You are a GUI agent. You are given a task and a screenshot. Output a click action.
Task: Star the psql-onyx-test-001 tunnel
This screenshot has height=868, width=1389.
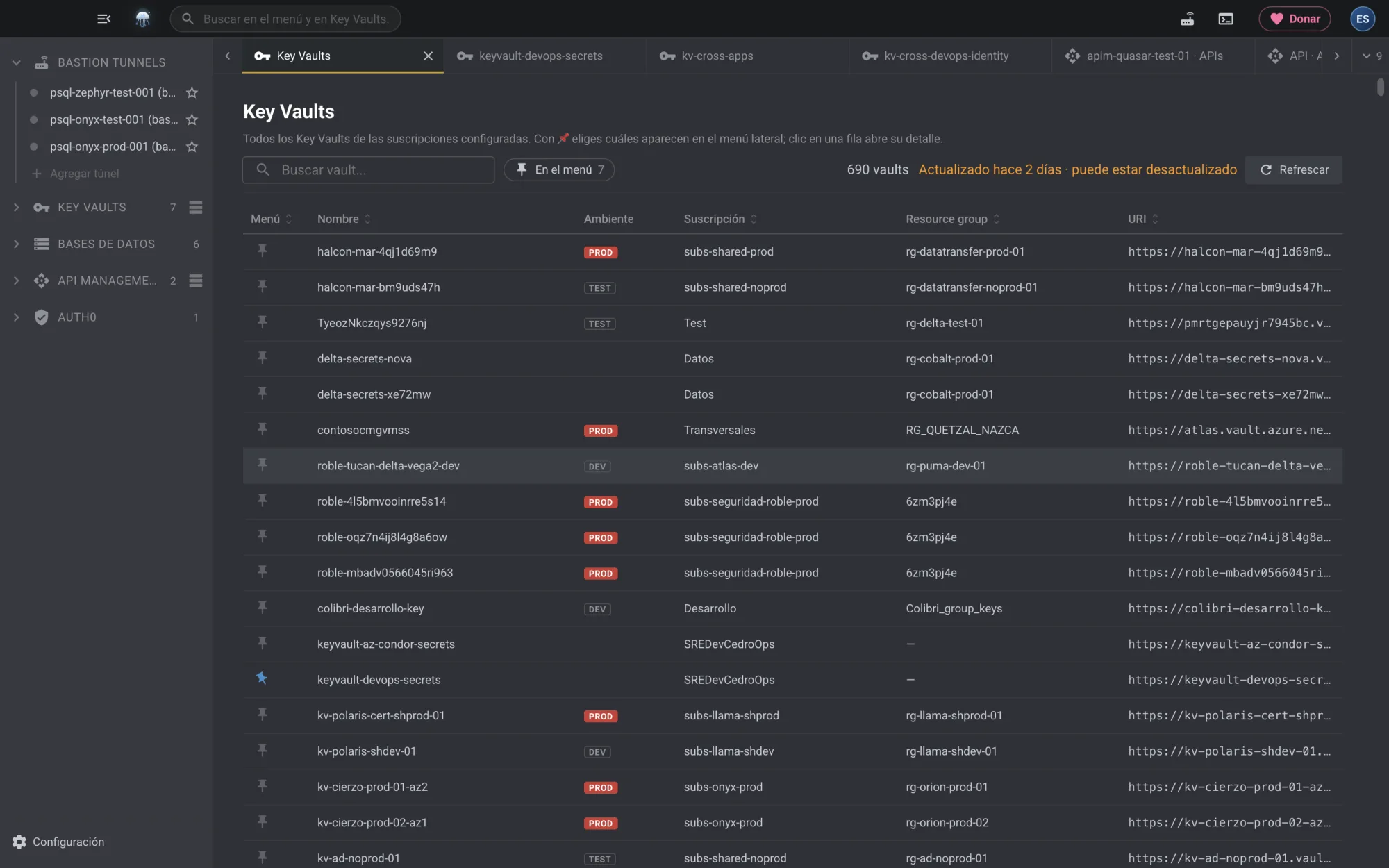192,119
